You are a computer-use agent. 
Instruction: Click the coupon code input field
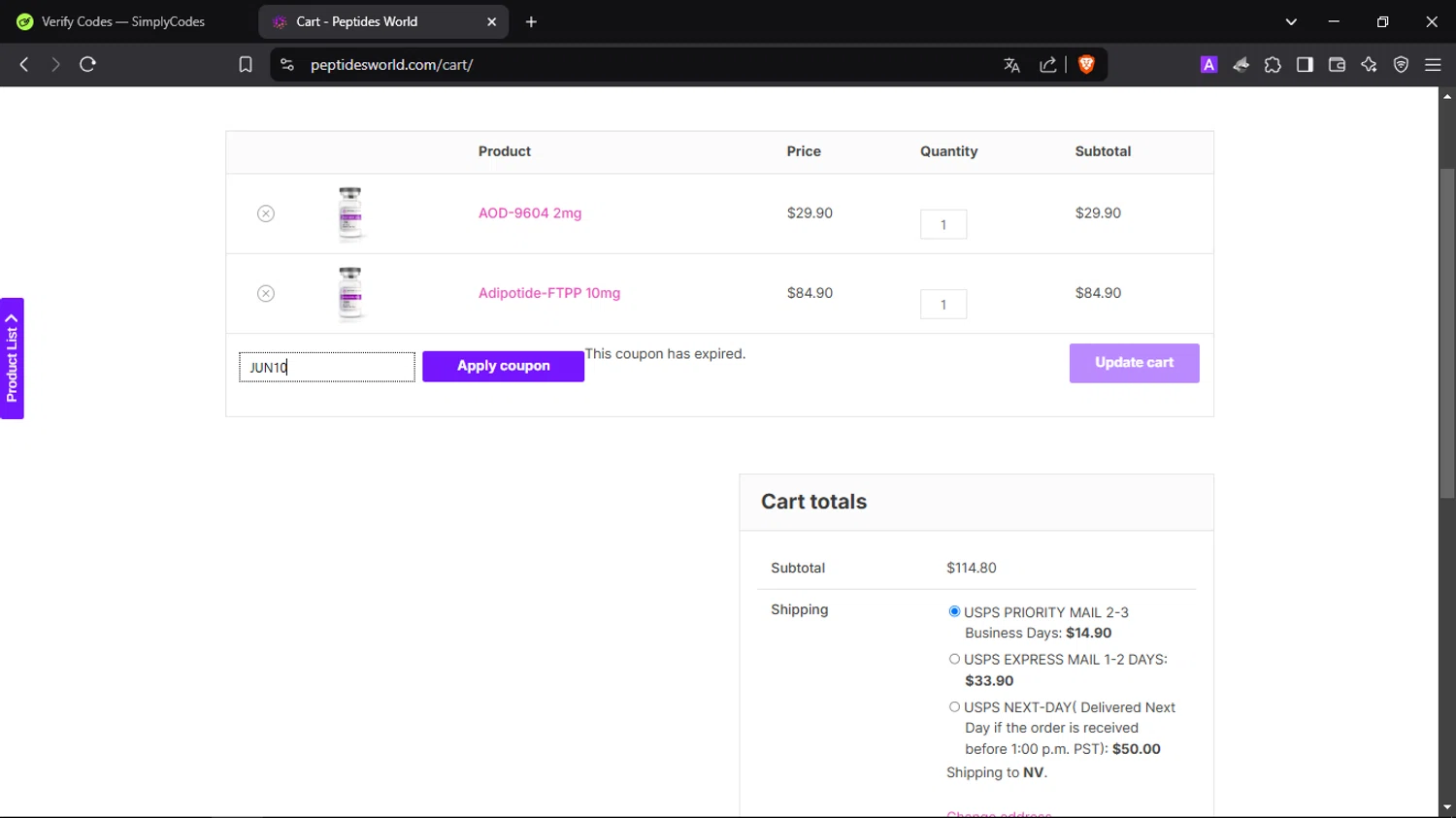[x=327, y=367]
